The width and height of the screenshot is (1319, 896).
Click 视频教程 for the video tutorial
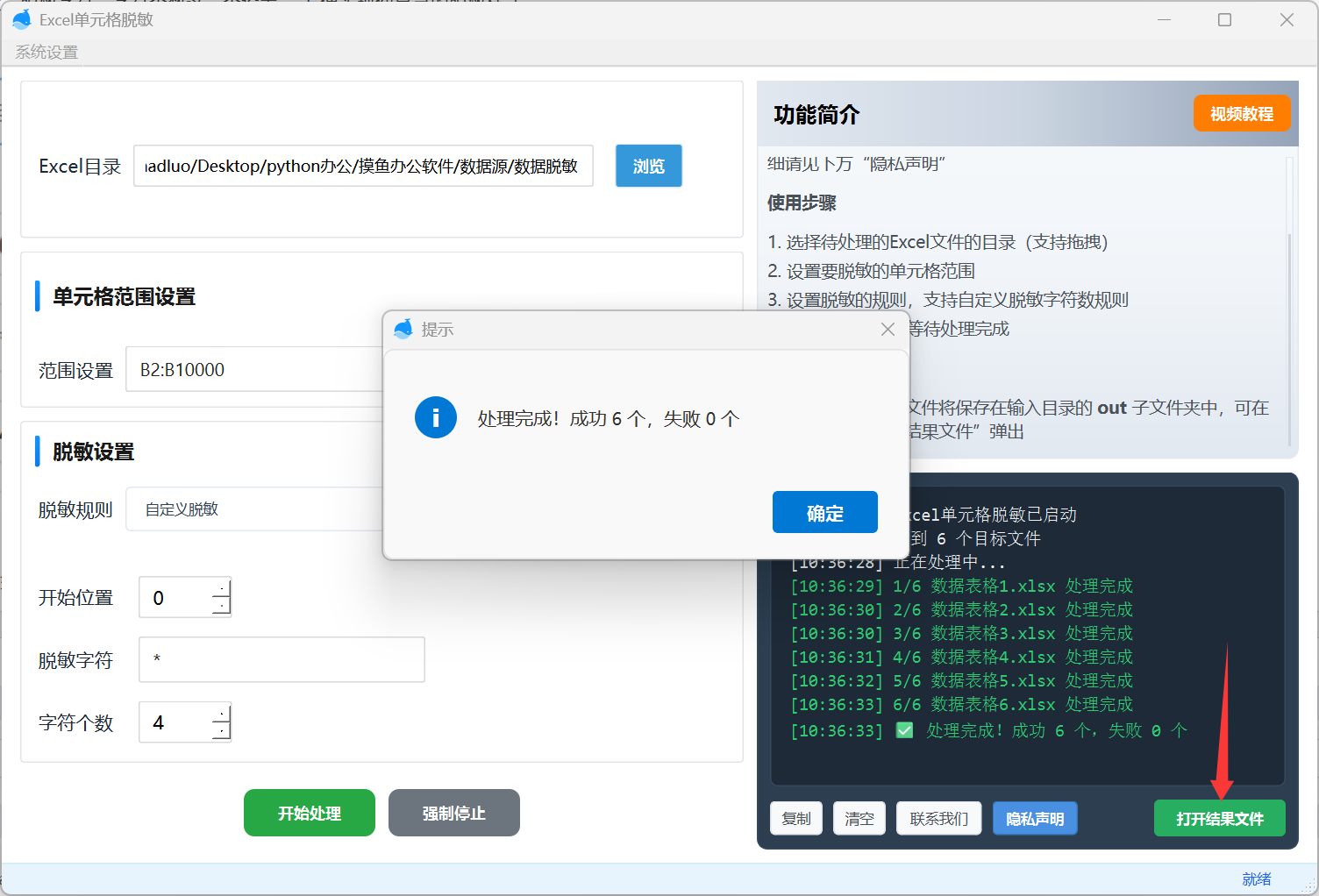pyautogui.click(x=1242, y=113)
